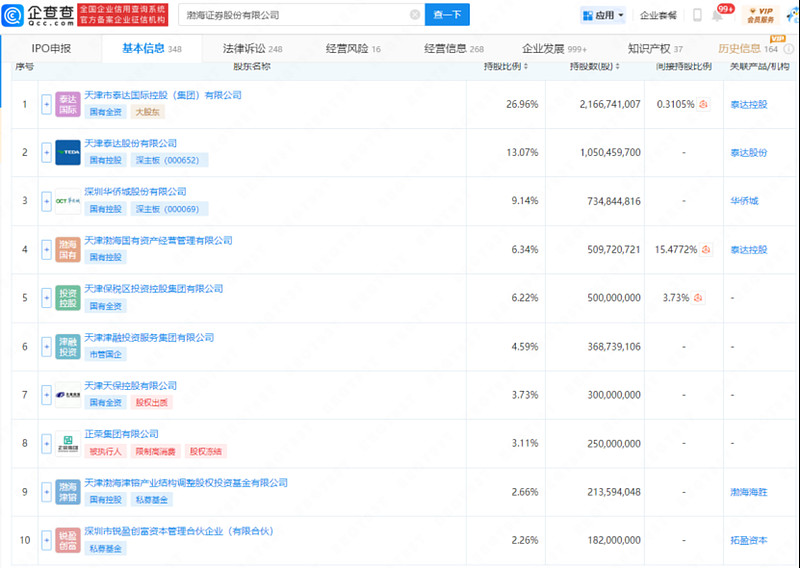The image size is (800, 568).
Task: Open 天津市泰达国际控股（集团）有限公司 link
Action: (163, 95)
